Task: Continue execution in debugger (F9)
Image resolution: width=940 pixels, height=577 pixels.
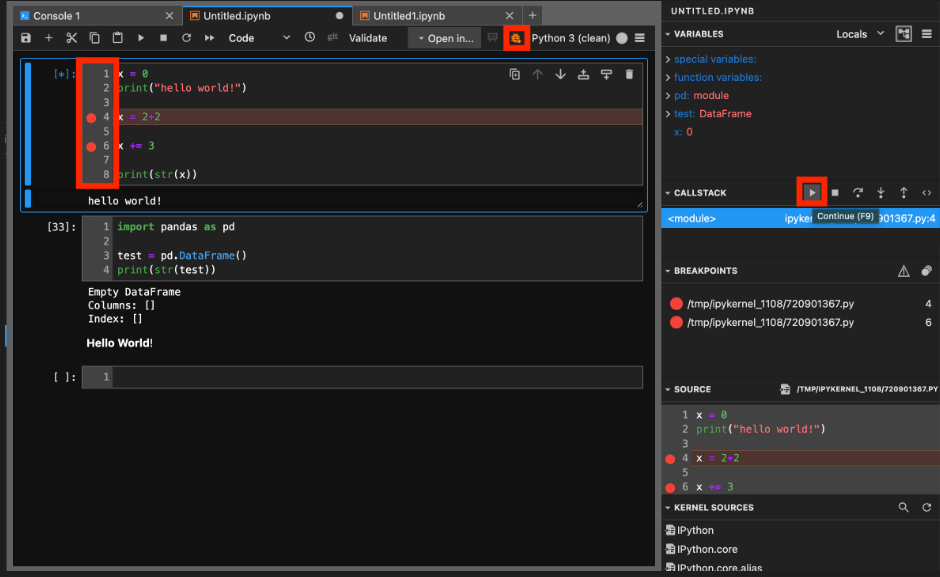Action: pos(812,193)
